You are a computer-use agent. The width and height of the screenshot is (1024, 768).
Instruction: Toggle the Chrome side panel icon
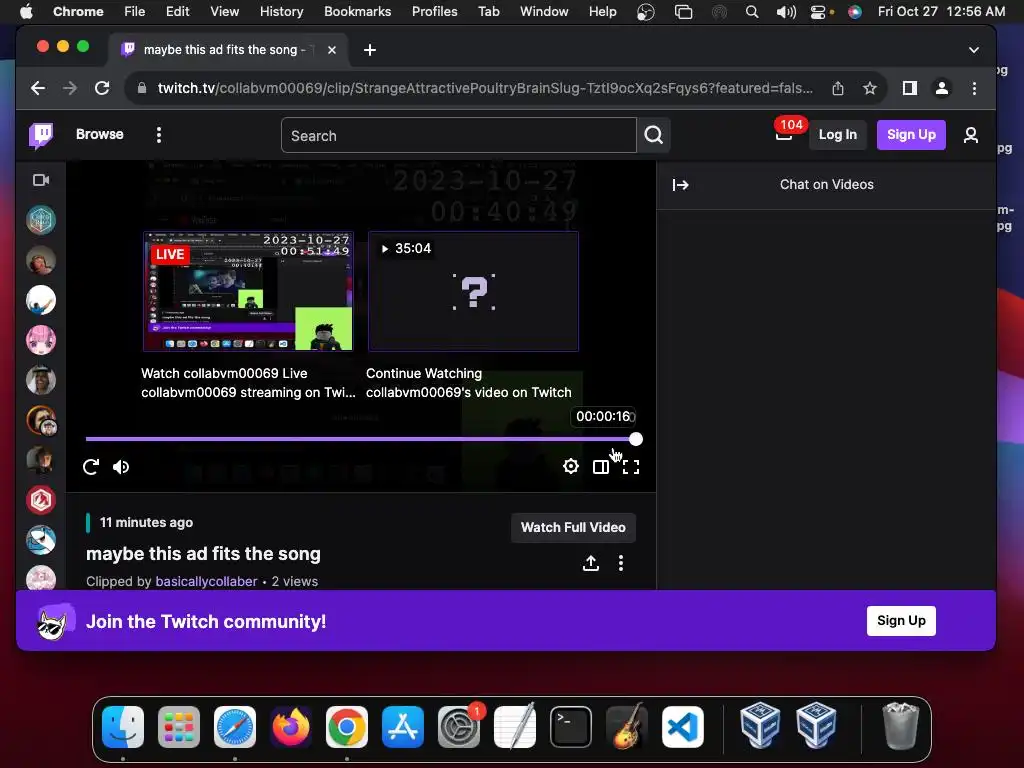[910, 88]
